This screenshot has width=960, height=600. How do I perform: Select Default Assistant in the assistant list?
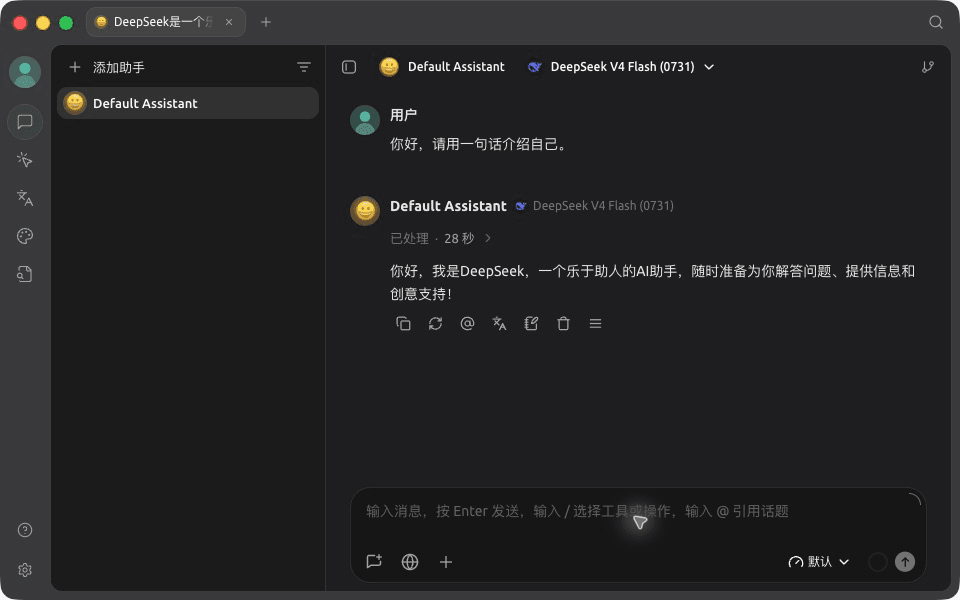(x=188, y=103)
